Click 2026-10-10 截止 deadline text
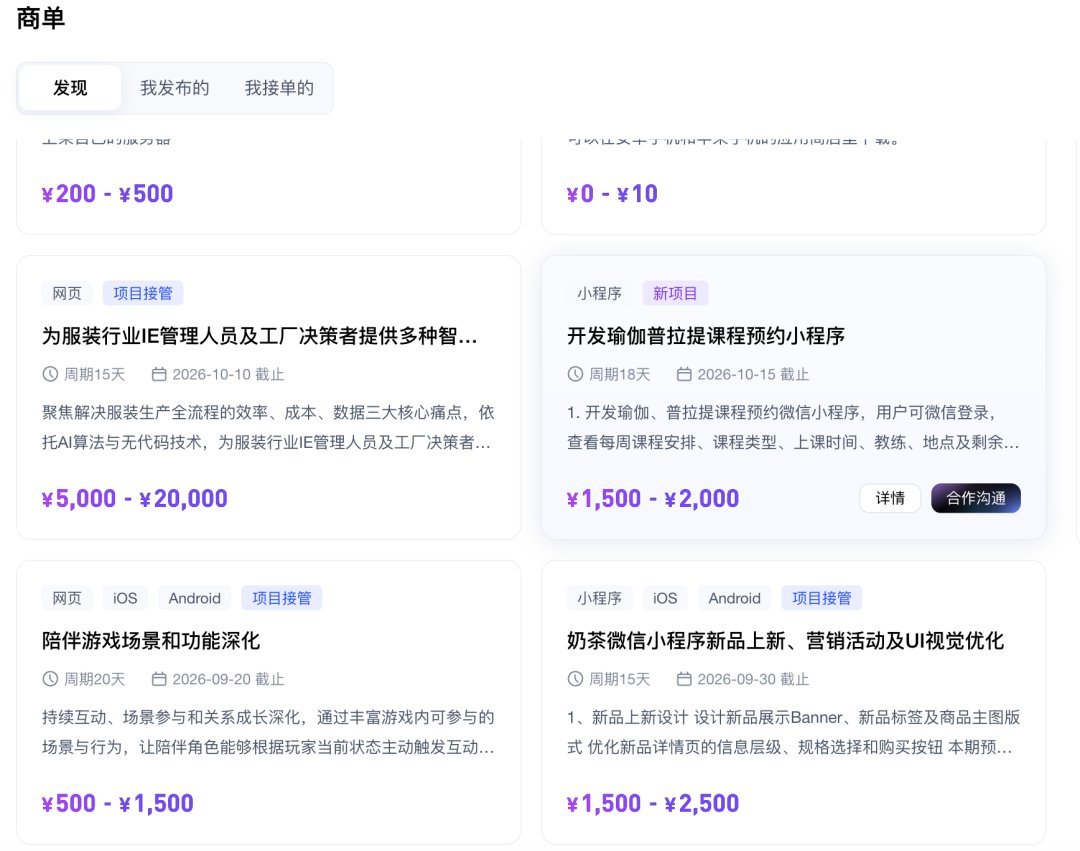 228,375
